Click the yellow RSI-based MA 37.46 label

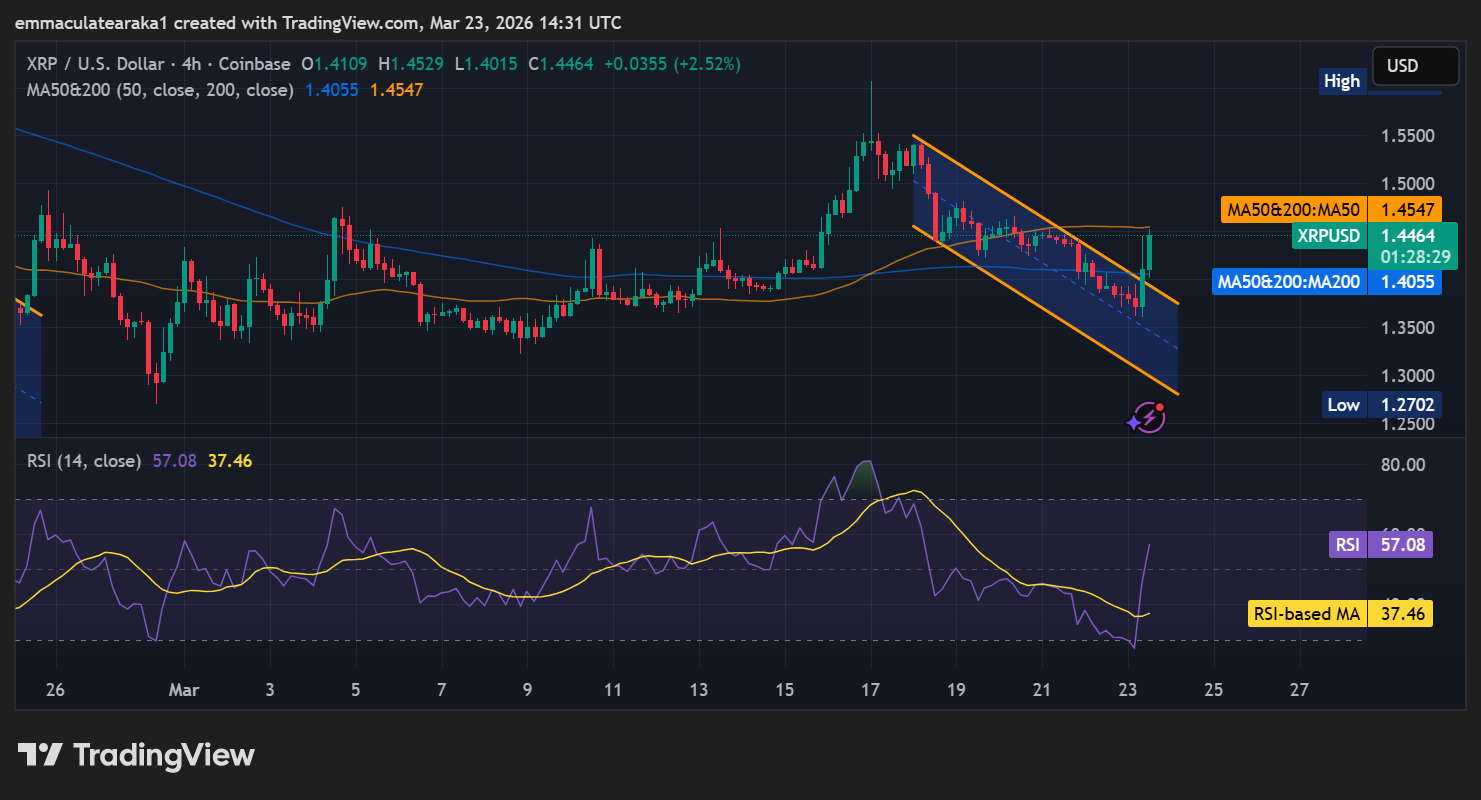(x=1340, y=614)
